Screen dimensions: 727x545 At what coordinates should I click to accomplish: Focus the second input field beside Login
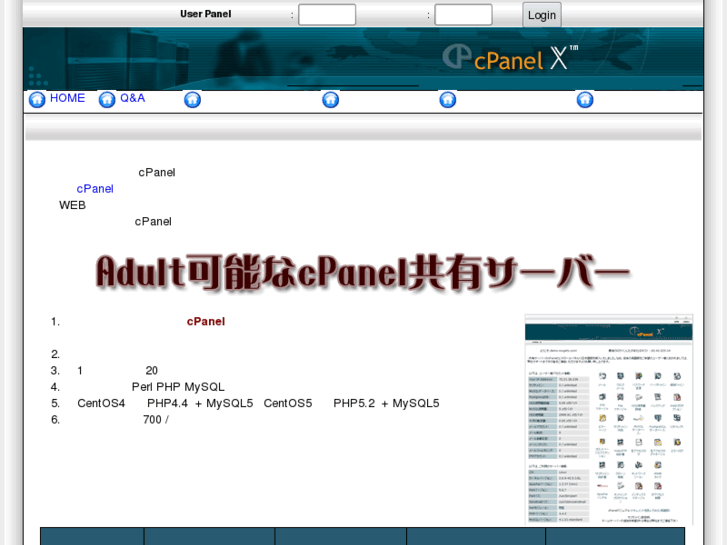click(463, 15)
